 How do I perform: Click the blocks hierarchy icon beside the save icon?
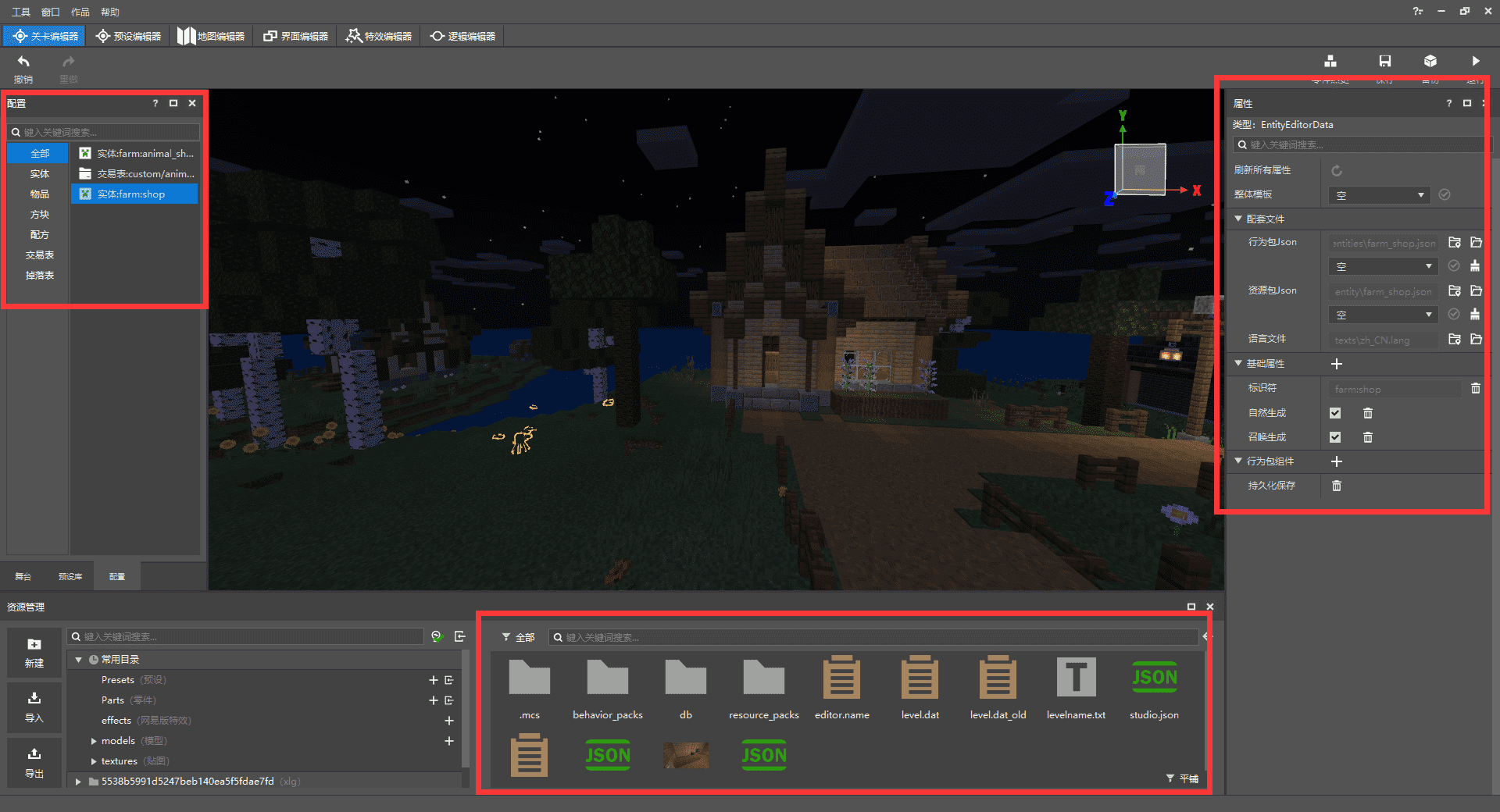click(1330, 61)
